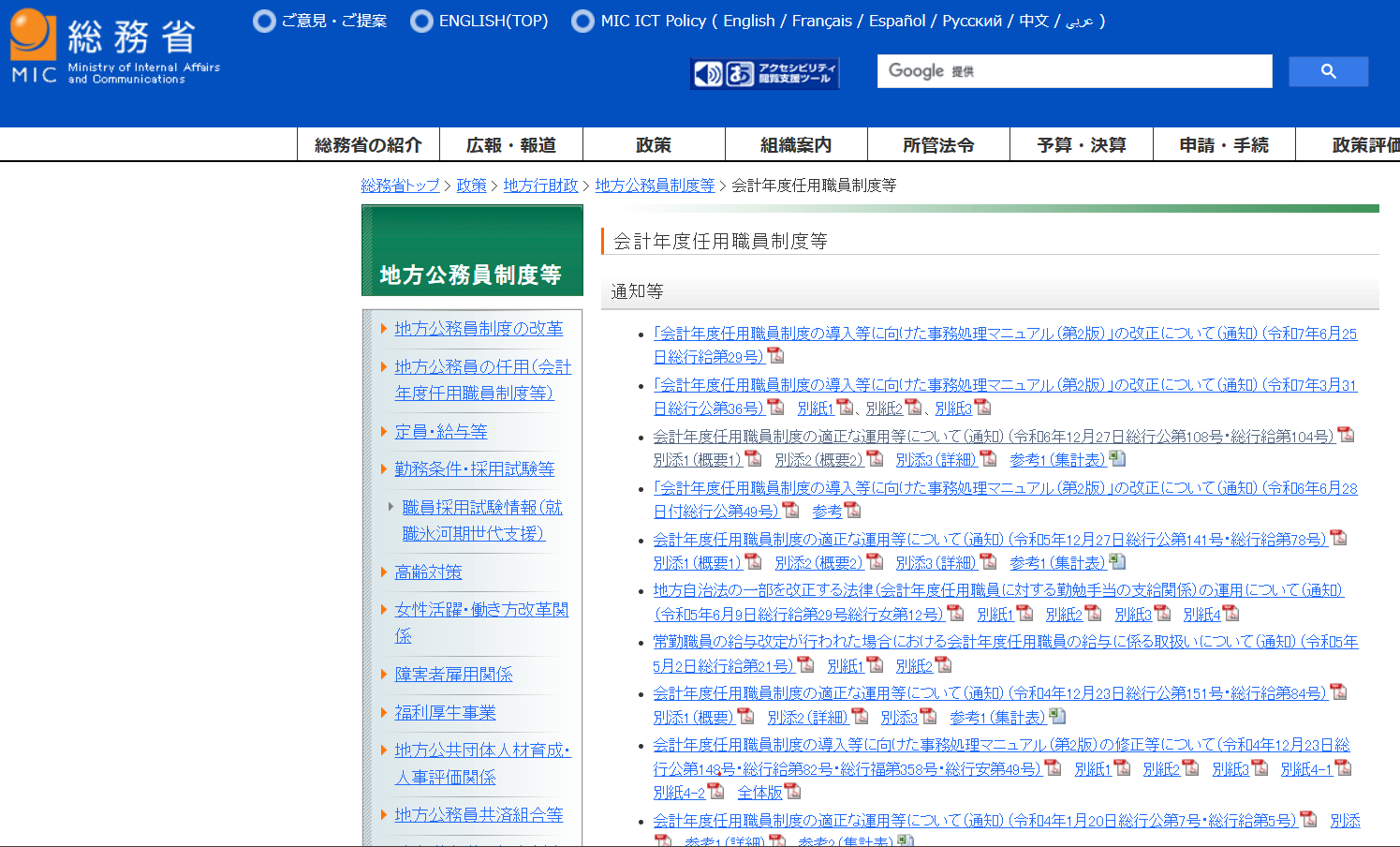The height and width of the screenshot is (847, 1400).
Task: Open sidebar link 高齢対策
Action: [428, 572]
